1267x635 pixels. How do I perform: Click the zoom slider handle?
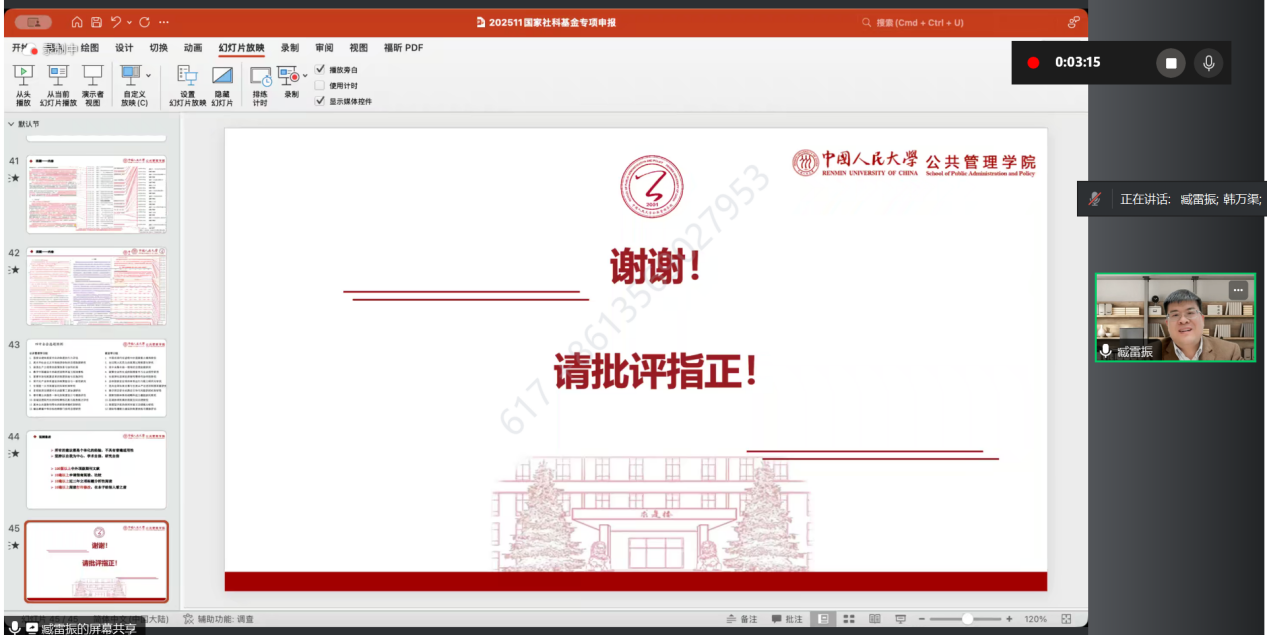pyautogui.click(x=966, y=619)
